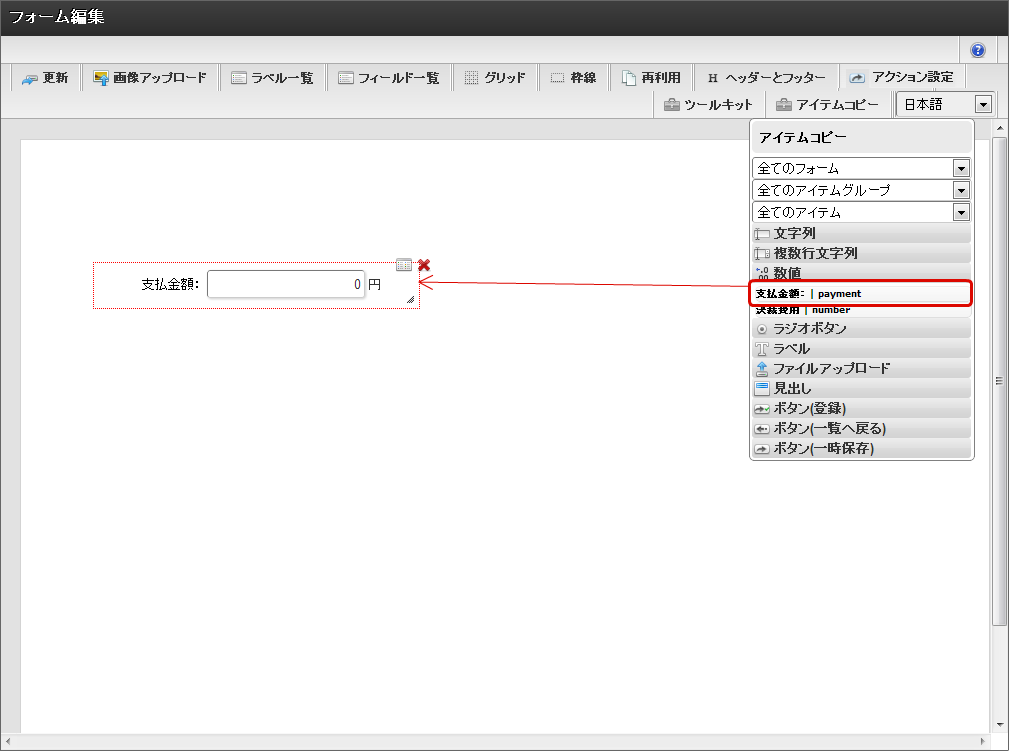1009x751 pixels.
Task: Click the 更新 update toolbar button
Action: point(45,78)
